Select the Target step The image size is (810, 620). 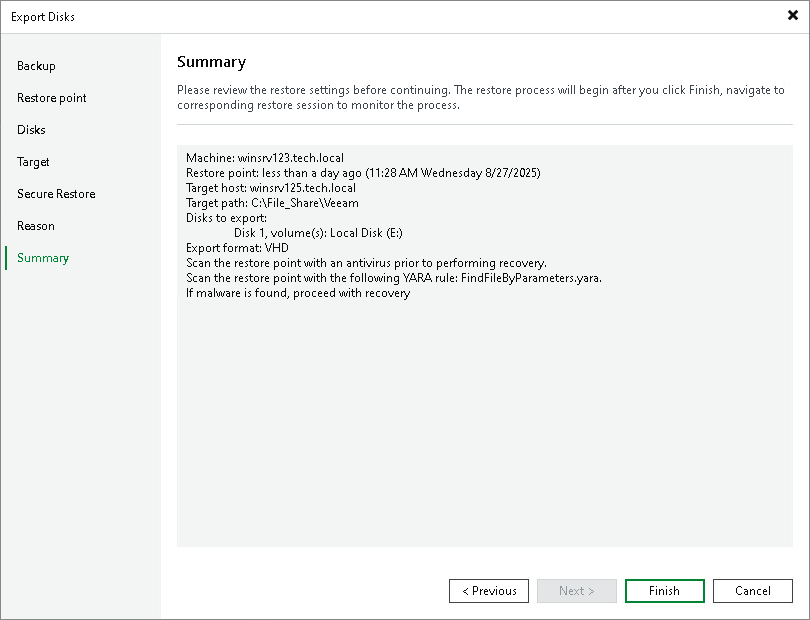click(33, 162)
